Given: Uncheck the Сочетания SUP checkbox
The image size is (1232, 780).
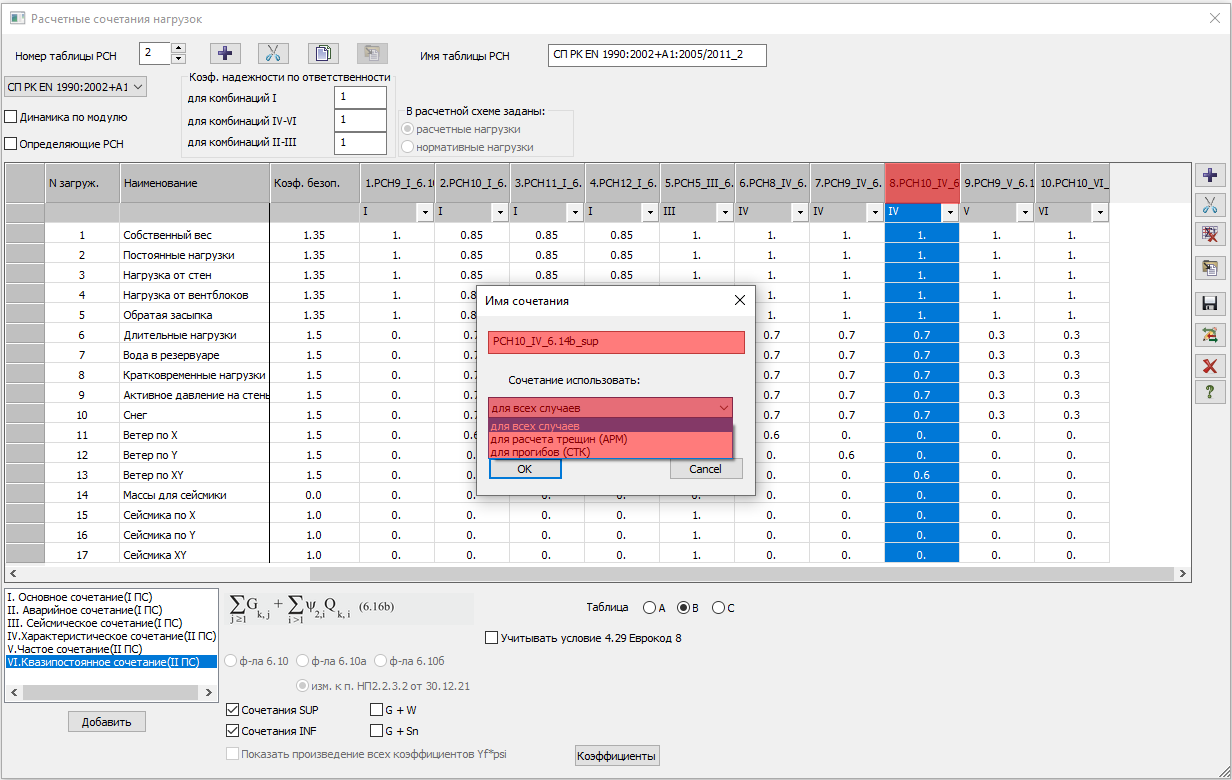Looking at the screenshot, I should [x=233, y=710].
